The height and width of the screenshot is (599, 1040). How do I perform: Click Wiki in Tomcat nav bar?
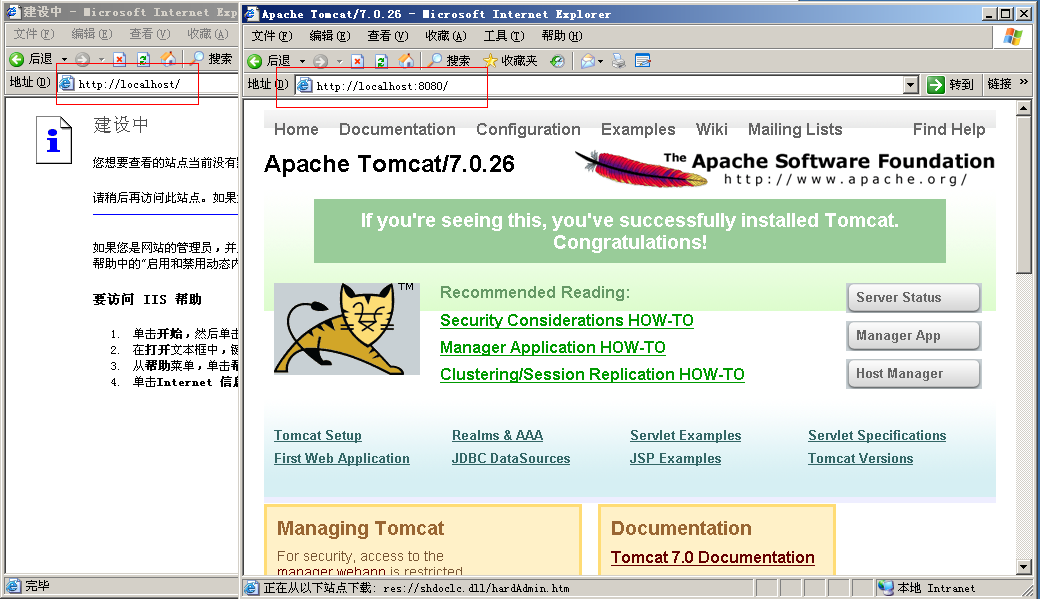712,129
